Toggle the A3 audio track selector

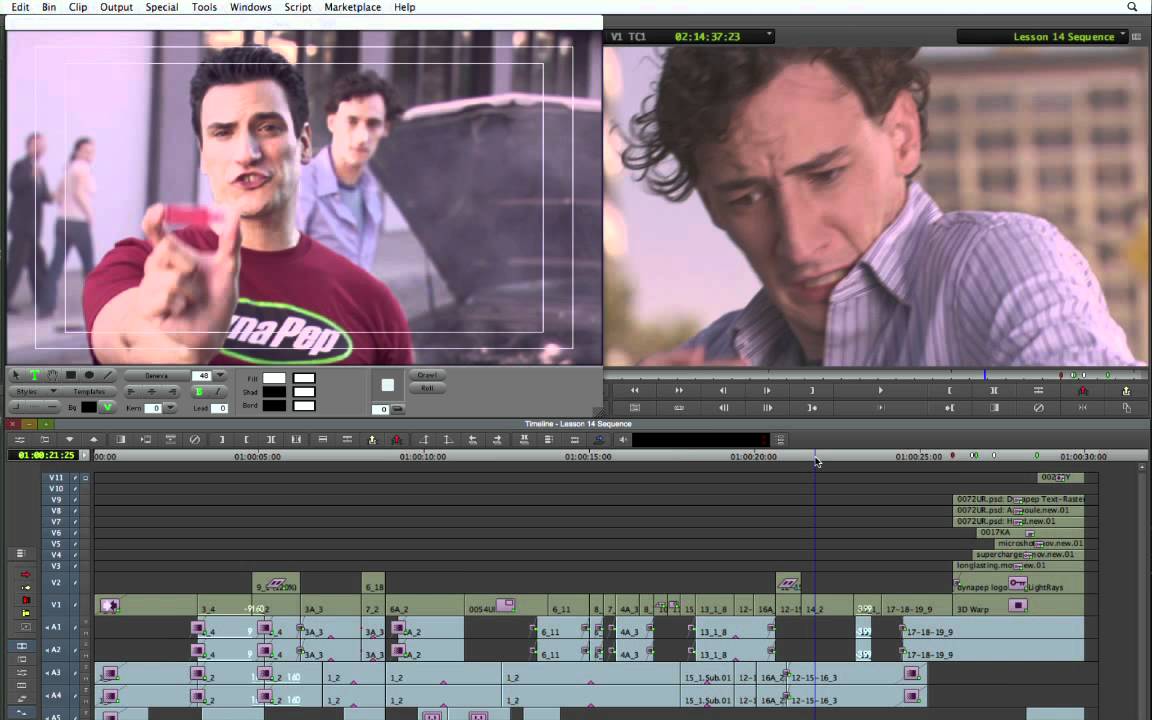(x=56, y=673)
